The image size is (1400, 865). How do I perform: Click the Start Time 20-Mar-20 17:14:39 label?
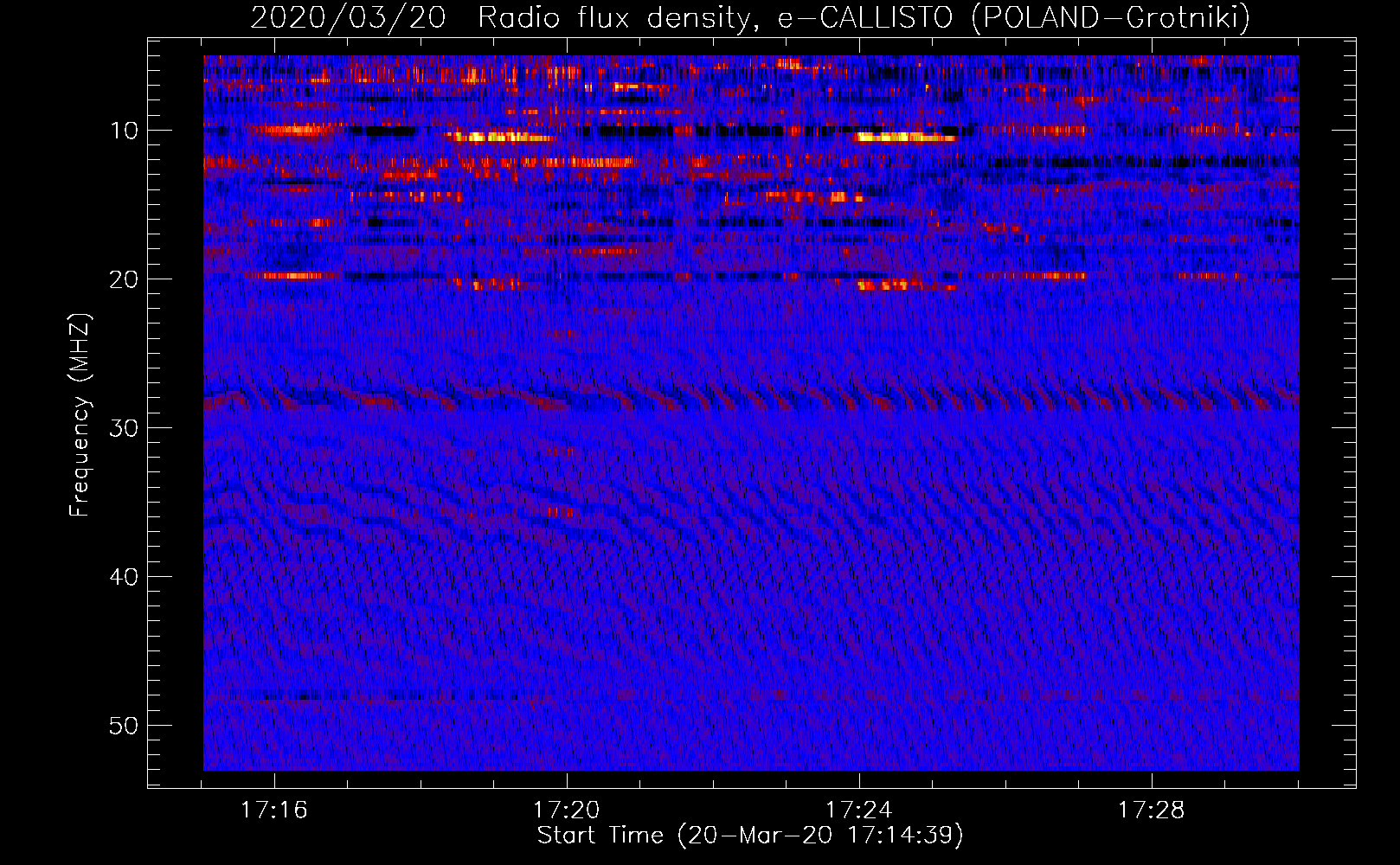[x=750, y=836]
